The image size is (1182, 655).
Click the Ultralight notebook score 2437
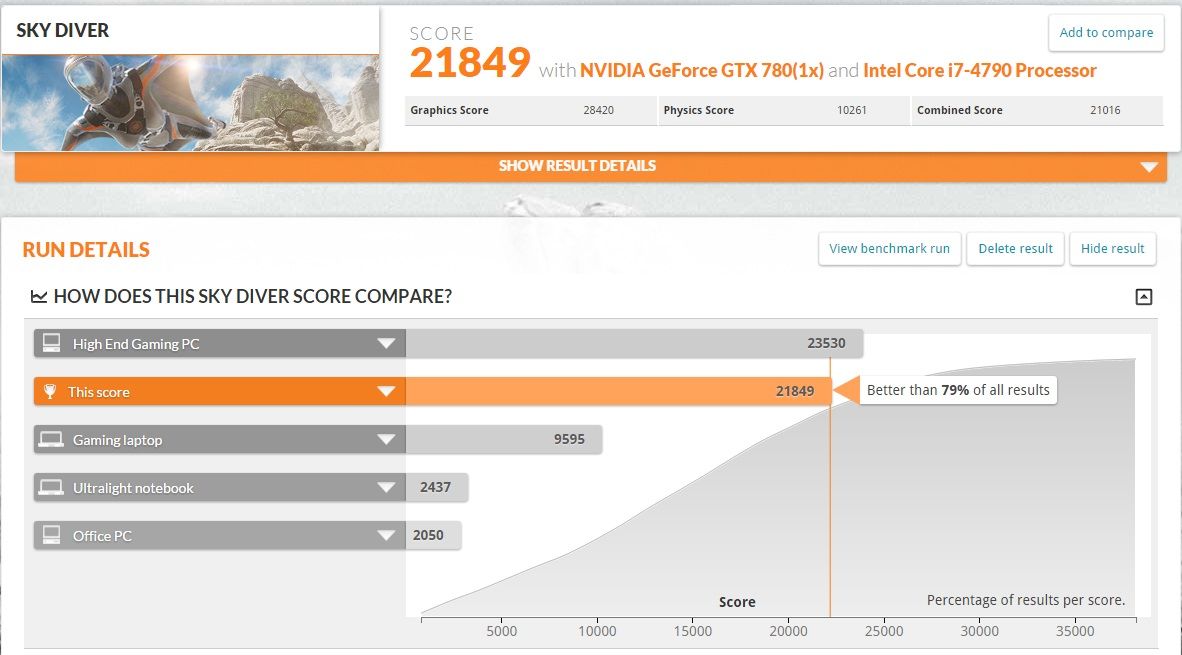click(x=436, y=488)
